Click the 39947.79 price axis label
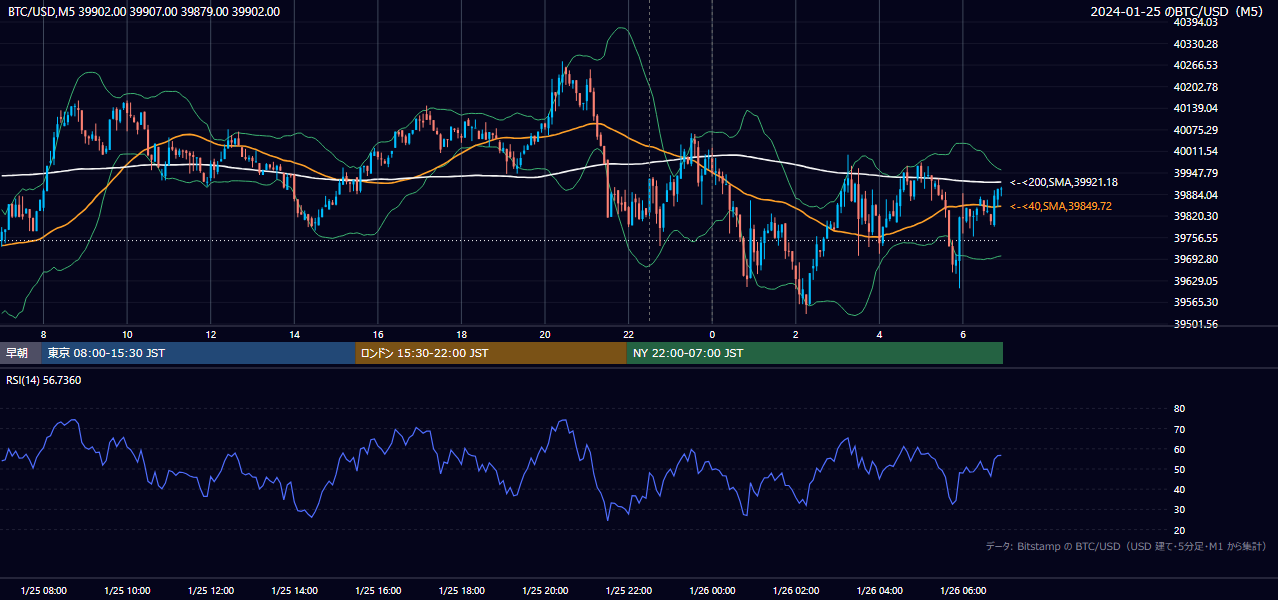The image size is (1278, 600). [x=1196, y=173]
